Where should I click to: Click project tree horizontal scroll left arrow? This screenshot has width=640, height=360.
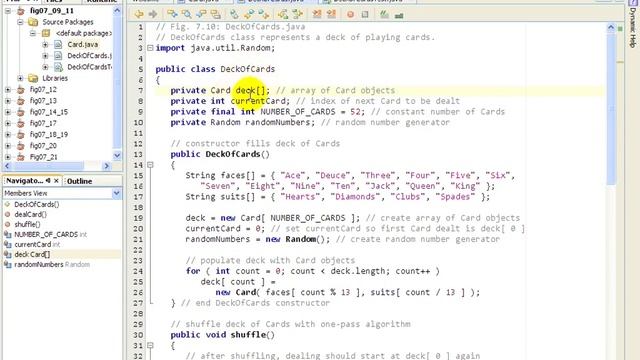7,166
